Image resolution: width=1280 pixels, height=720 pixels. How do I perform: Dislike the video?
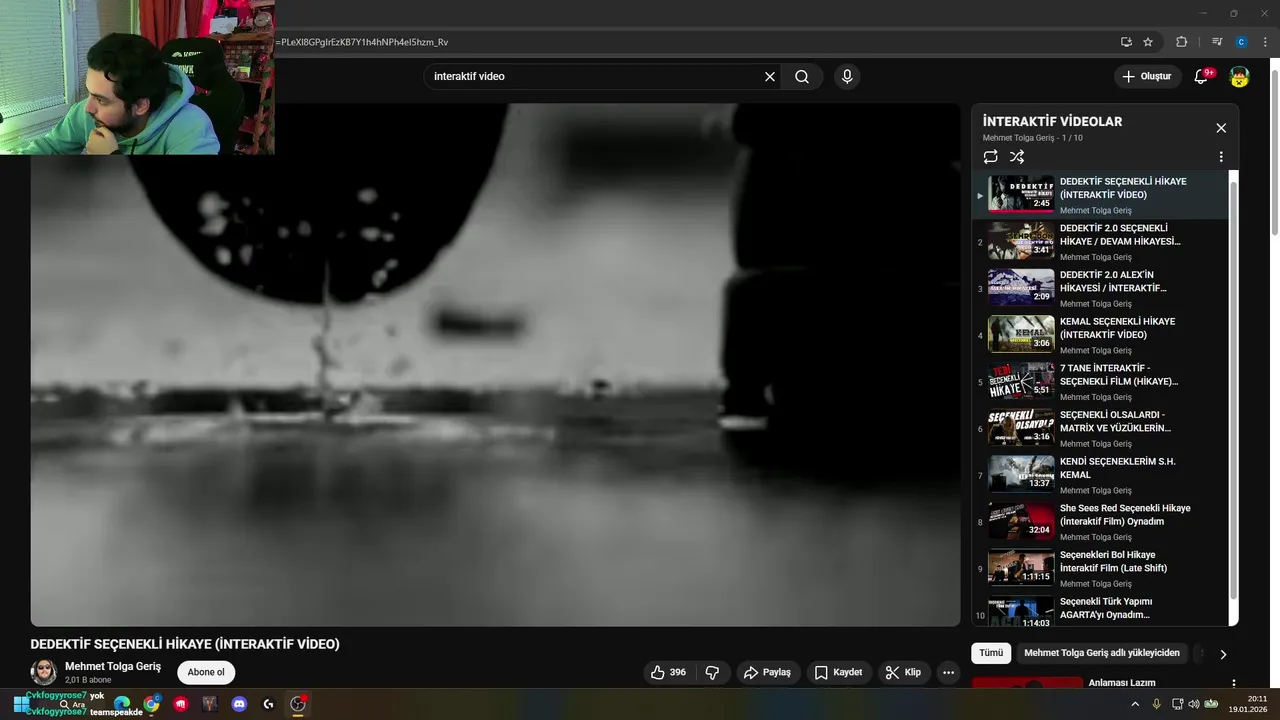[712, 672]
